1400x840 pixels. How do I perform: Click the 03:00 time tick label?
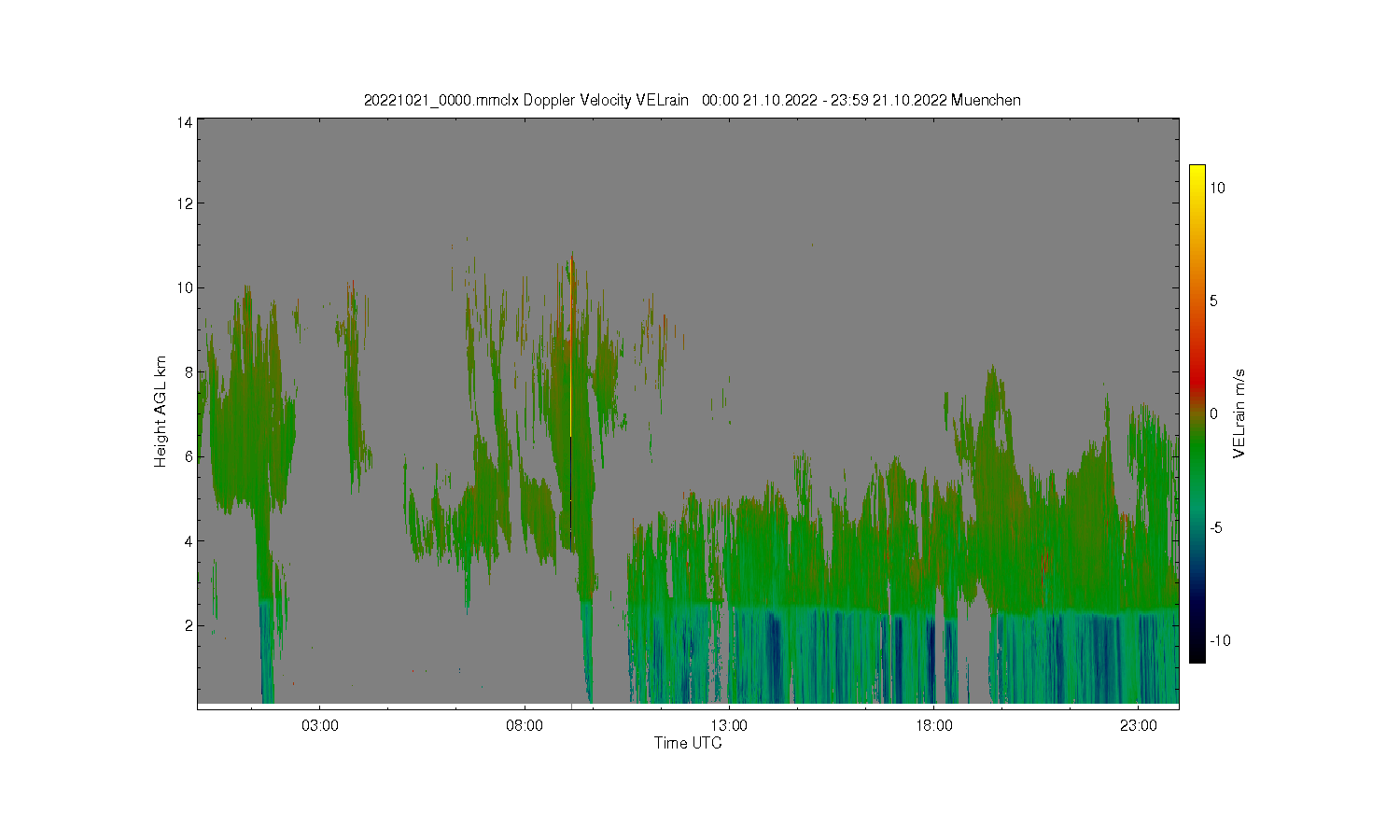320,725
